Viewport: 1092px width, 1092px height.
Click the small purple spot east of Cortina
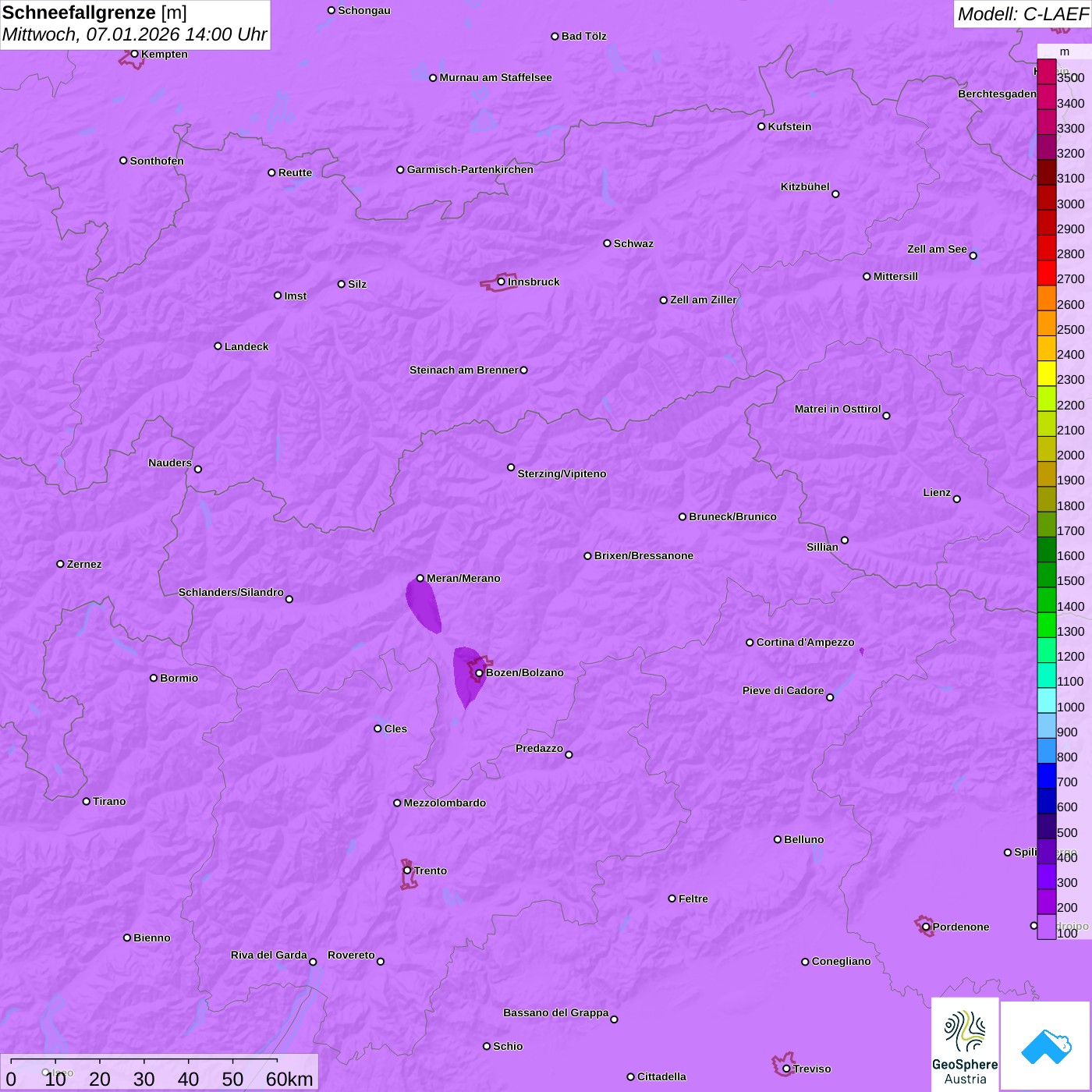tap(862, 651)
